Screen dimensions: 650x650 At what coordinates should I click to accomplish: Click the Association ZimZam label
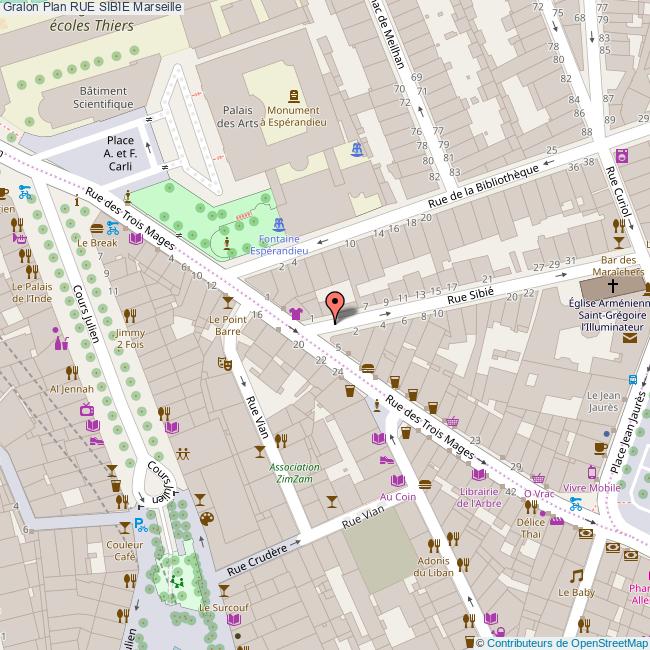[x=294, y=472]
